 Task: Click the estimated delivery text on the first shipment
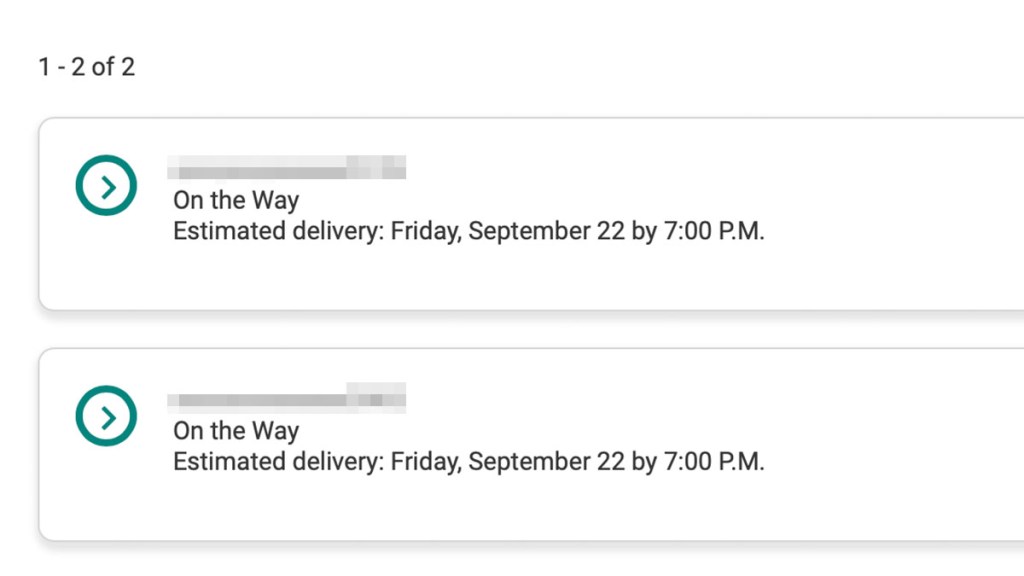470,231
